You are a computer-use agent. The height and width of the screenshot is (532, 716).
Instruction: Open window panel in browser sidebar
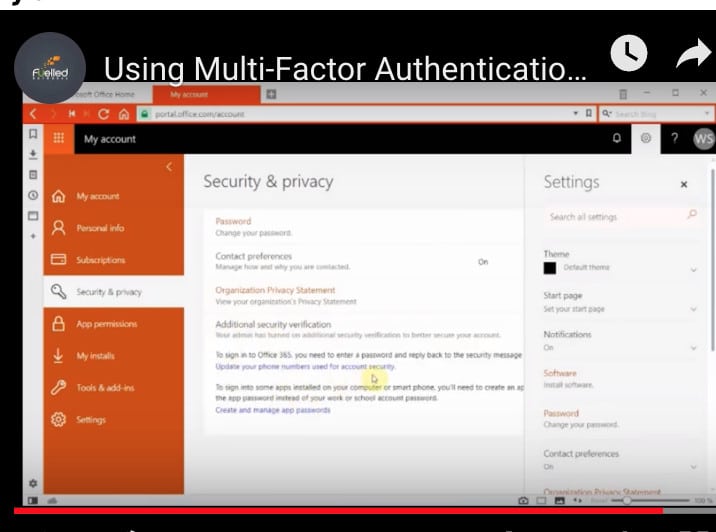click(33, 216)
